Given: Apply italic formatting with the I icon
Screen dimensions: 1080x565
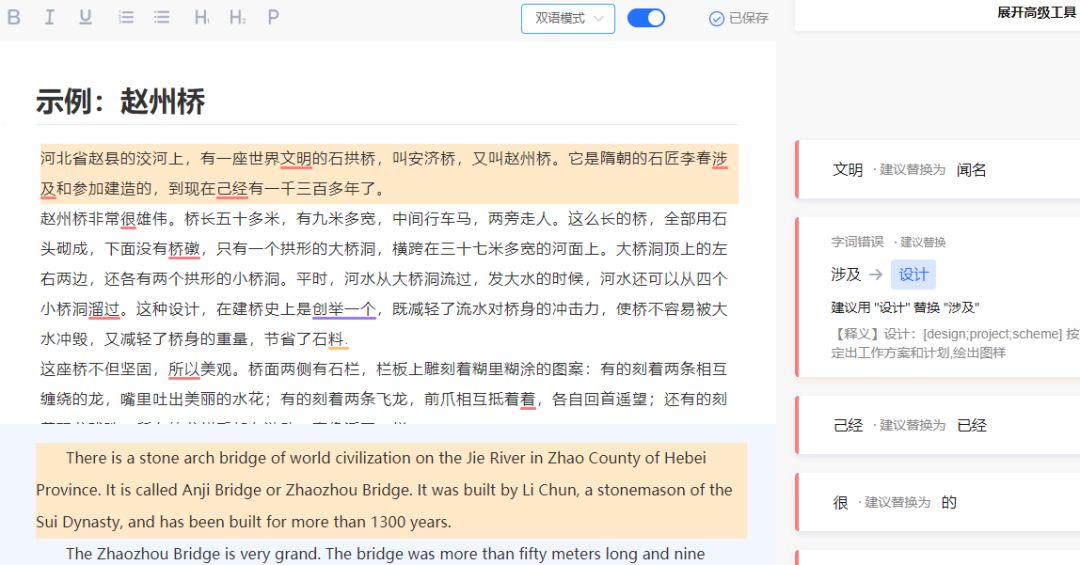Looking at the screenshot, I should coord(50,17).
